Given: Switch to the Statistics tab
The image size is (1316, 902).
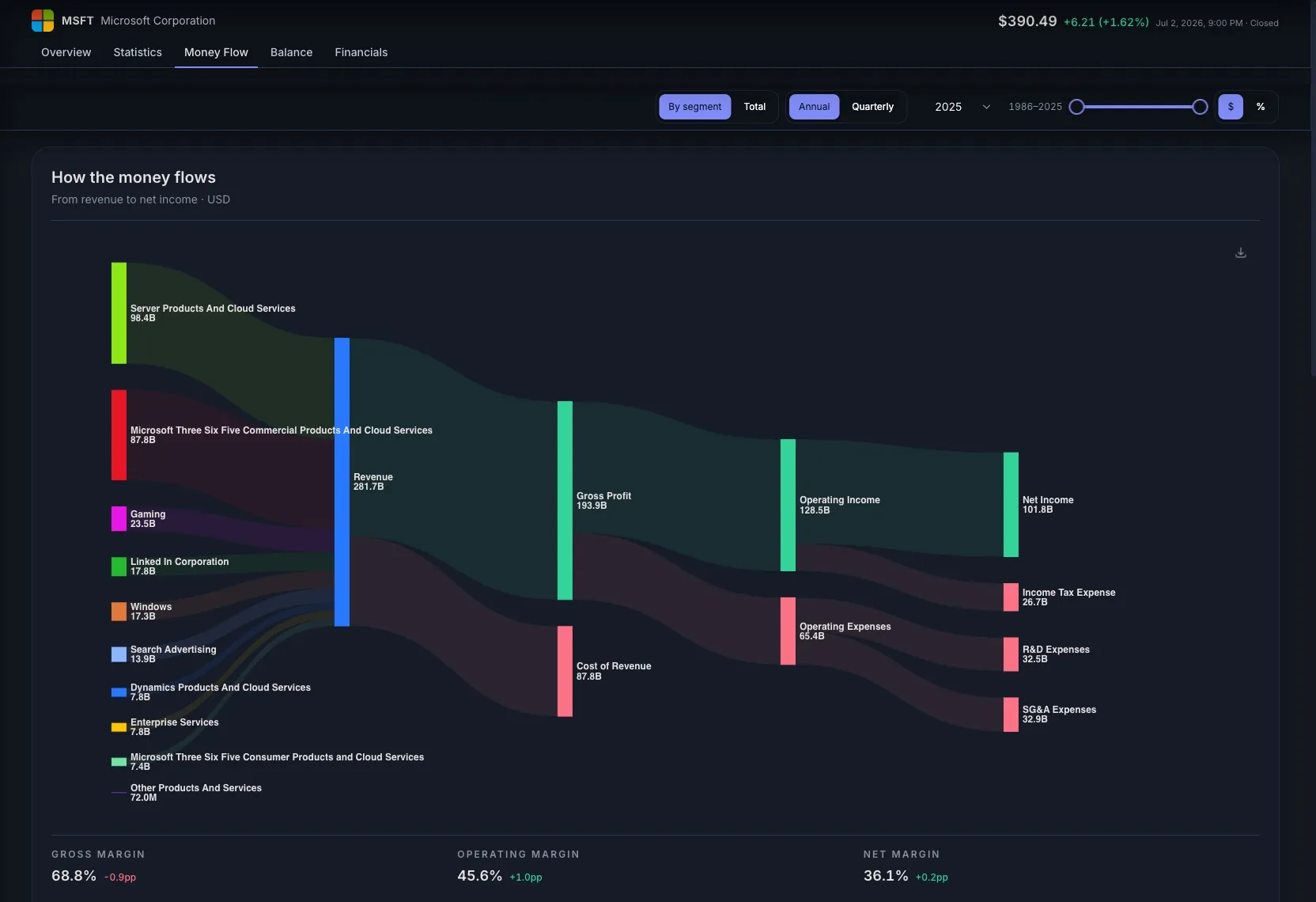Looking at the screenshot, I should pyautogui.click(x=138, y=52).
